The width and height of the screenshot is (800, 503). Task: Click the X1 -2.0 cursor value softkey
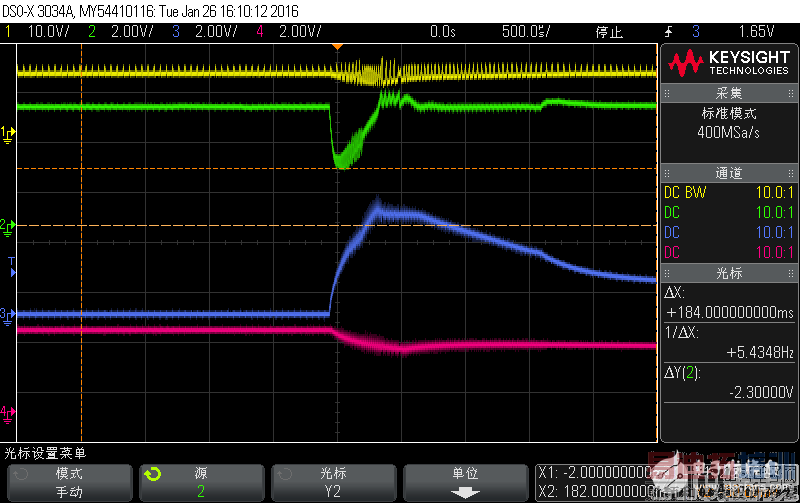pos(595,473)
